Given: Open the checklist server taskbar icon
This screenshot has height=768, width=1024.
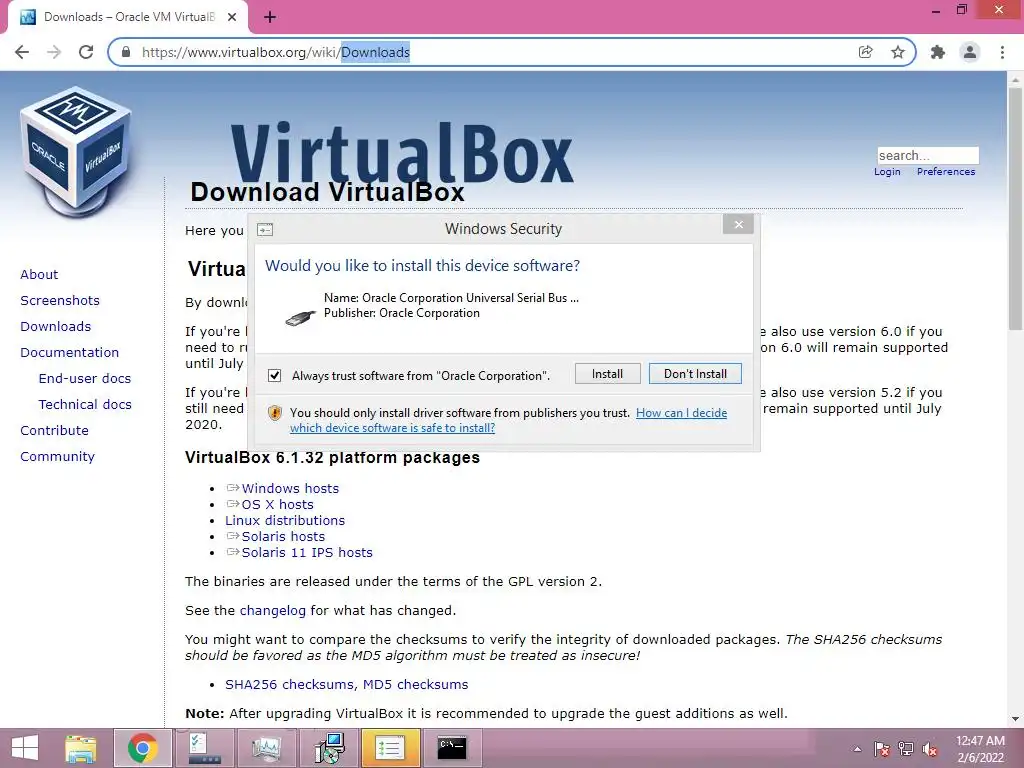Looking at the screenshot, I should [x=204, y=748].
